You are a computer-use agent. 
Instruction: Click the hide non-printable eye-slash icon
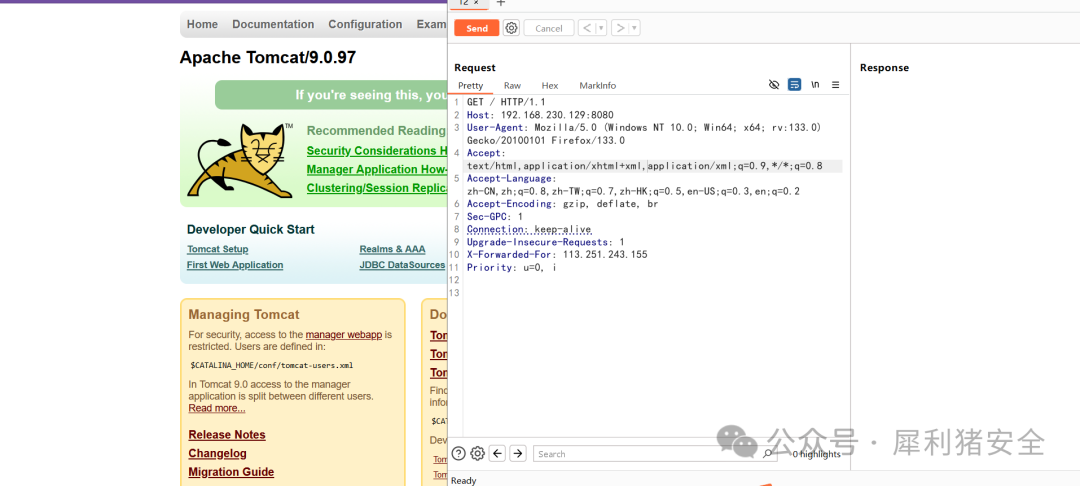click(773, 85)
